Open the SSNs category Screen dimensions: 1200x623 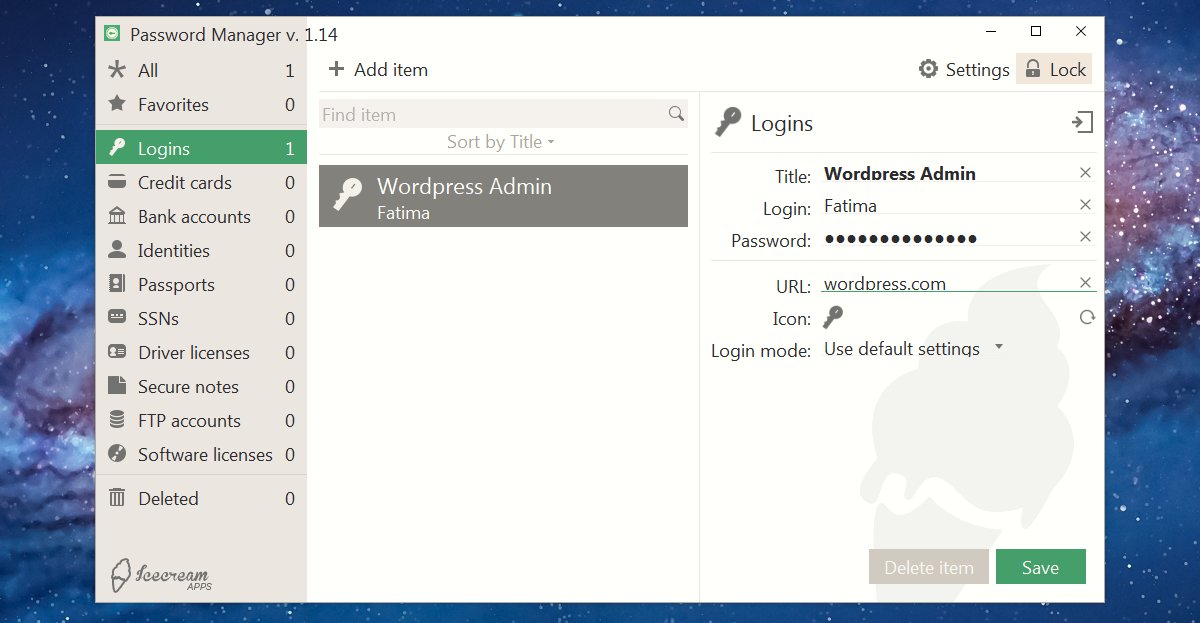[201, 319]
